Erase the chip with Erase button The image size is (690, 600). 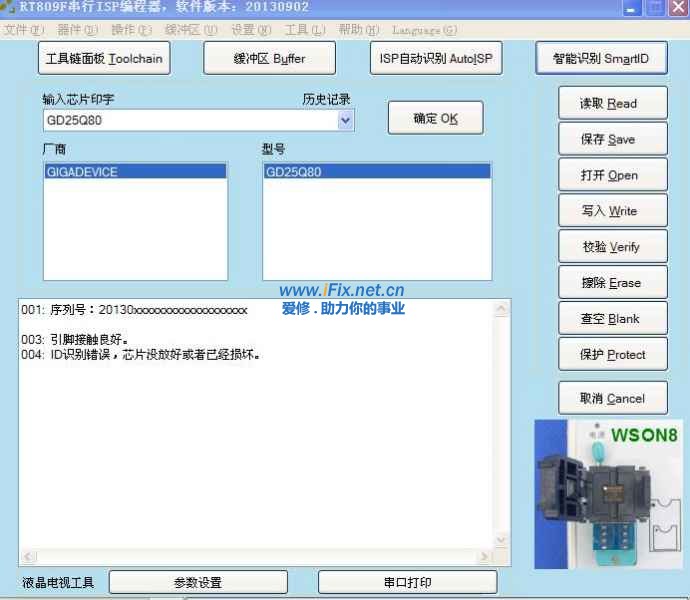[x=612, y=283]
